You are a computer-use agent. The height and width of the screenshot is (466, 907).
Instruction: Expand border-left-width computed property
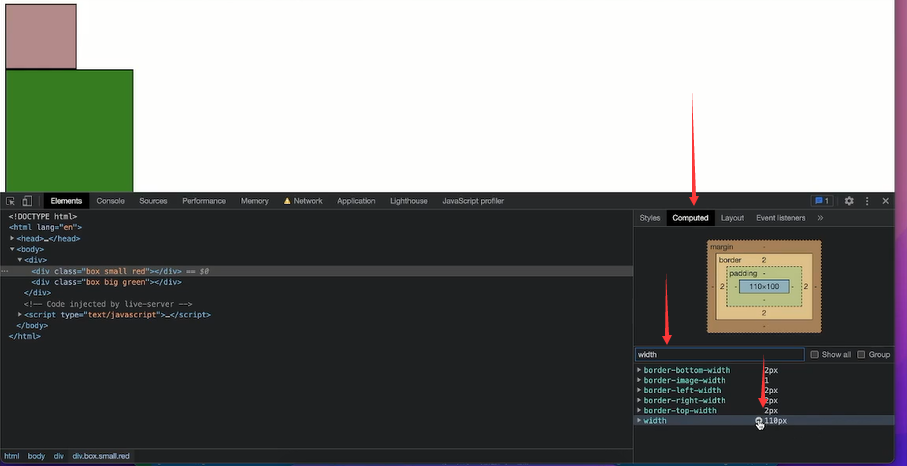pos(639,390)
